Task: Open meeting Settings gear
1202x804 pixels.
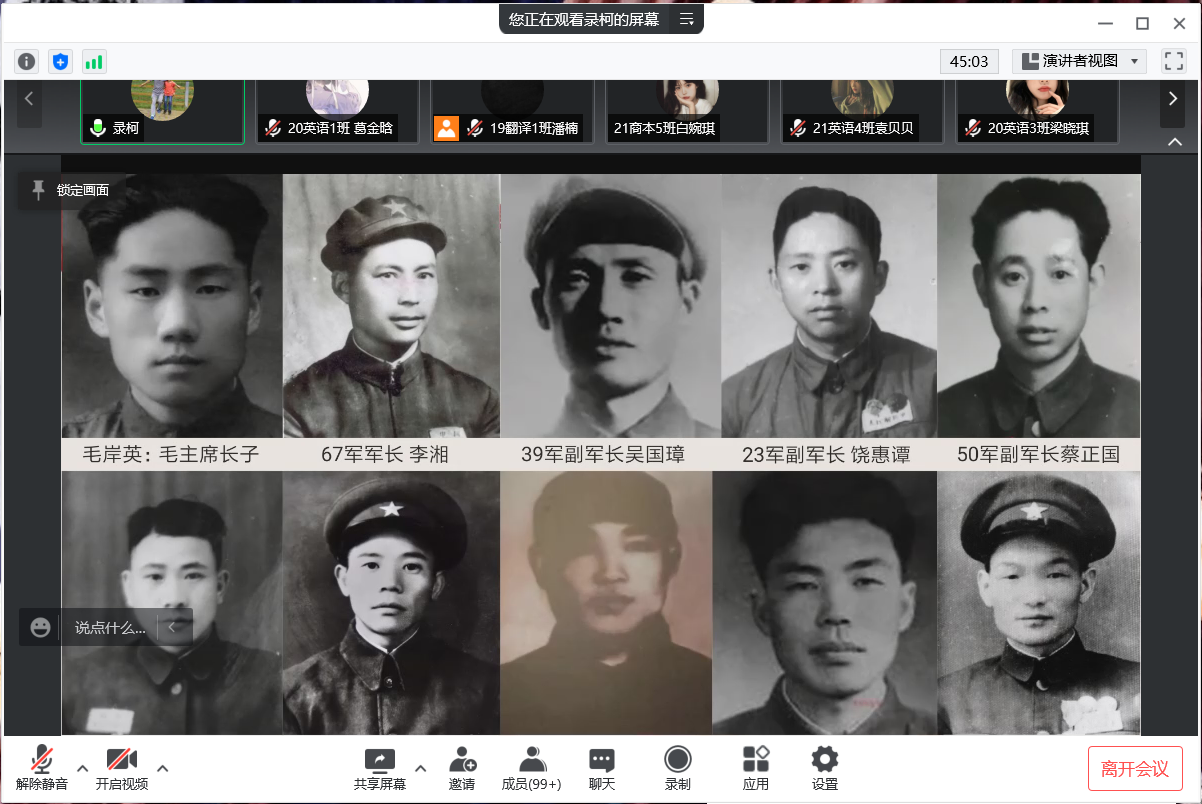Action: (824, 768)
